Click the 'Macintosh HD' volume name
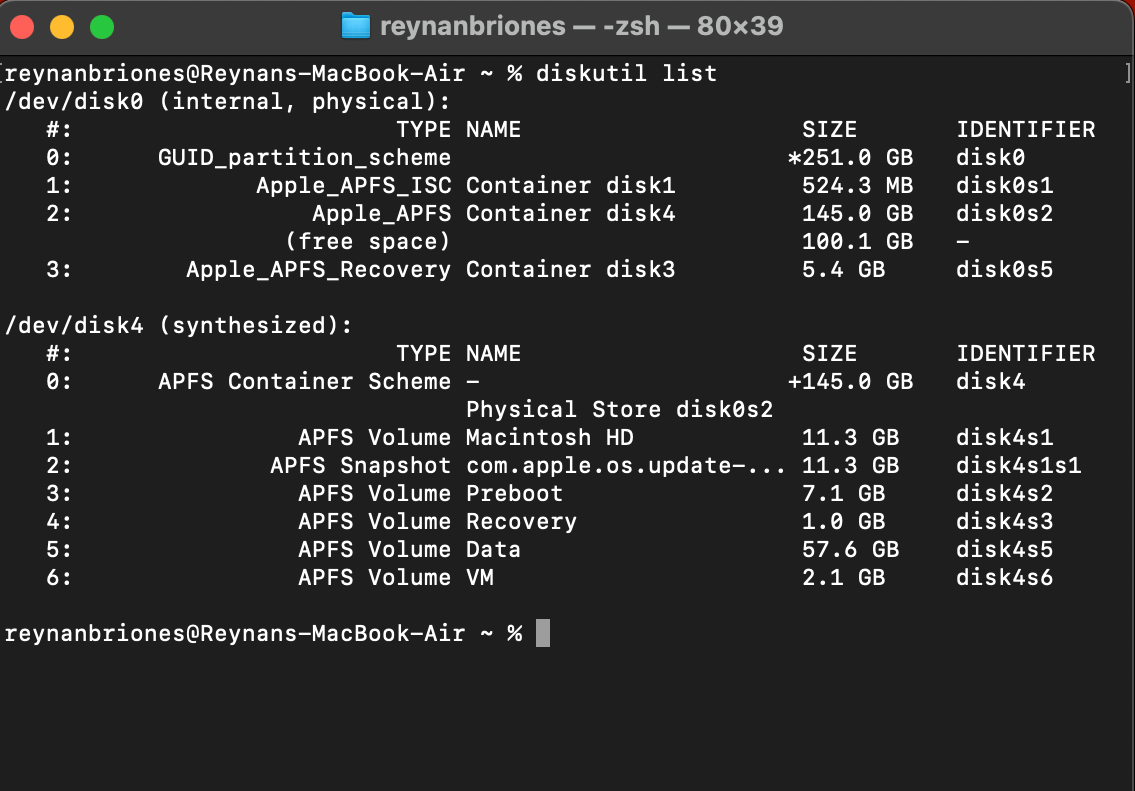The image size is (1135, 791). (549, 438)
